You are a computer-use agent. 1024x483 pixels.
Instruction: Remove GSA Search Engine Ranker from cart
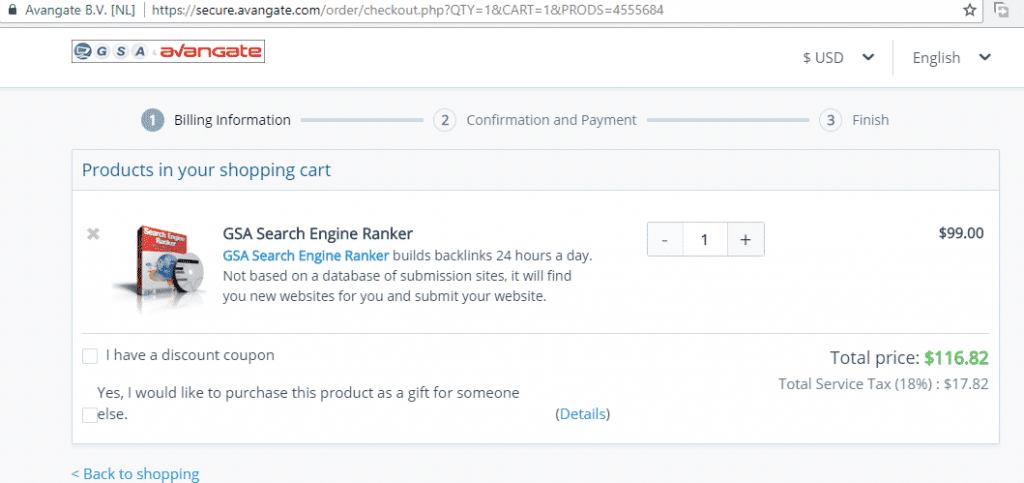coord(93,234)
